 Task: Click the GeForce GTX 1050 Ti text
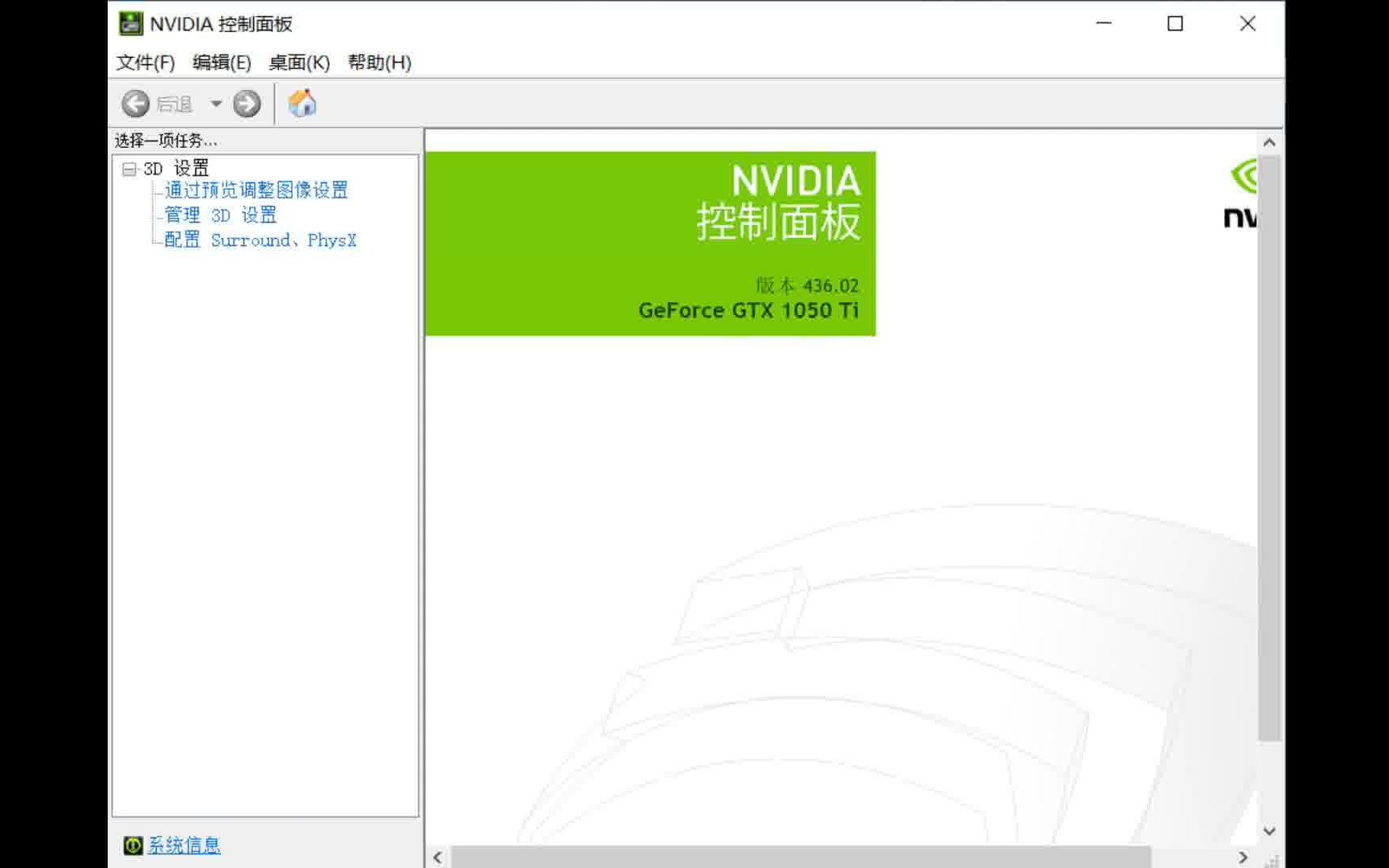[748, 310]
